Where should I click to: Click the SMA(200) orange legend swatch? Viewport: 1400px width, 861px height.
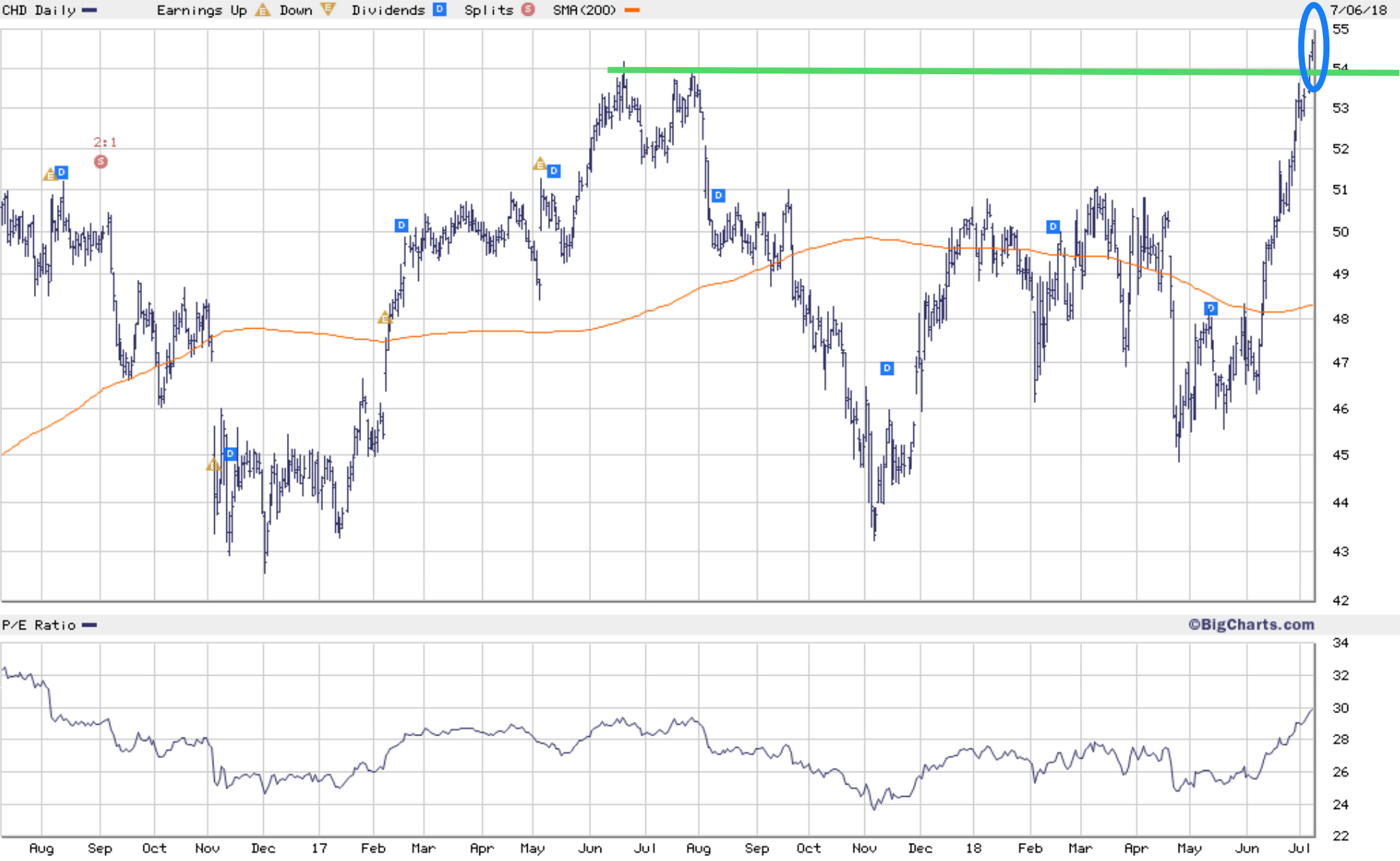[x=632, y=10]
